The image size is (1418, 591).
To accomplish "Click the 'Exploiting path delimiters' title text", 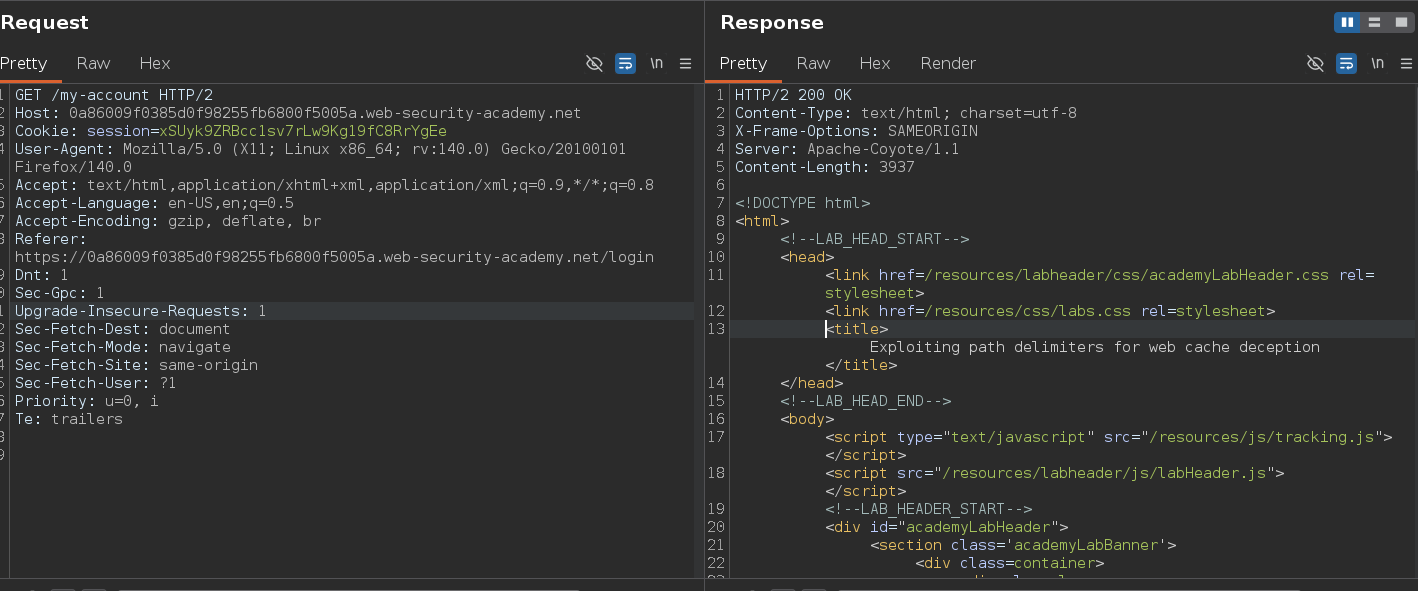I will [x=1095, y=347].
